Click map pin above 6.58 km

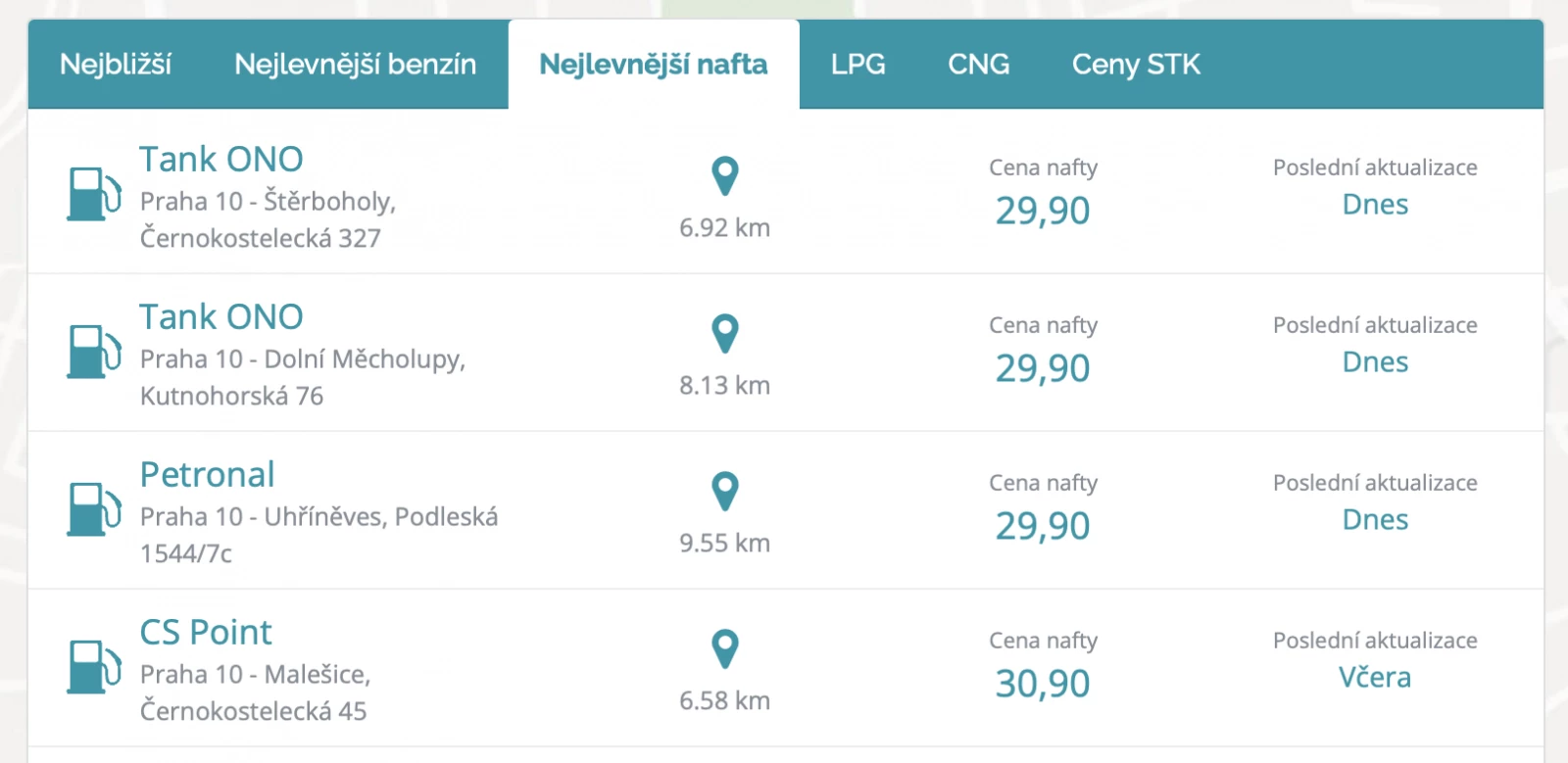point(724,649)
